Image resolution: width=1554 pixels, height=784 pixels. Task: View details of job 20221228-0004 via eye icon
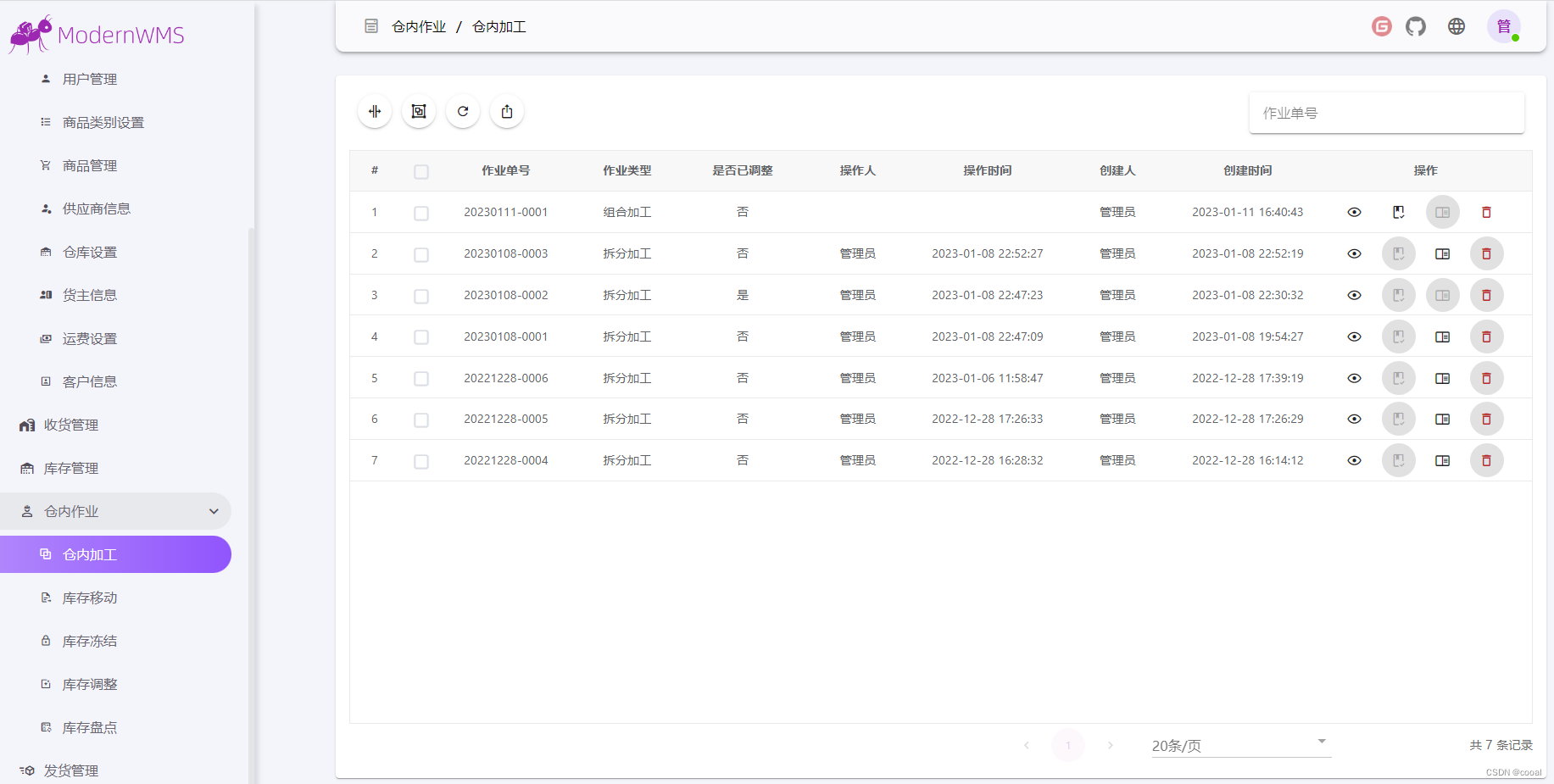[x=1354, y=460]
